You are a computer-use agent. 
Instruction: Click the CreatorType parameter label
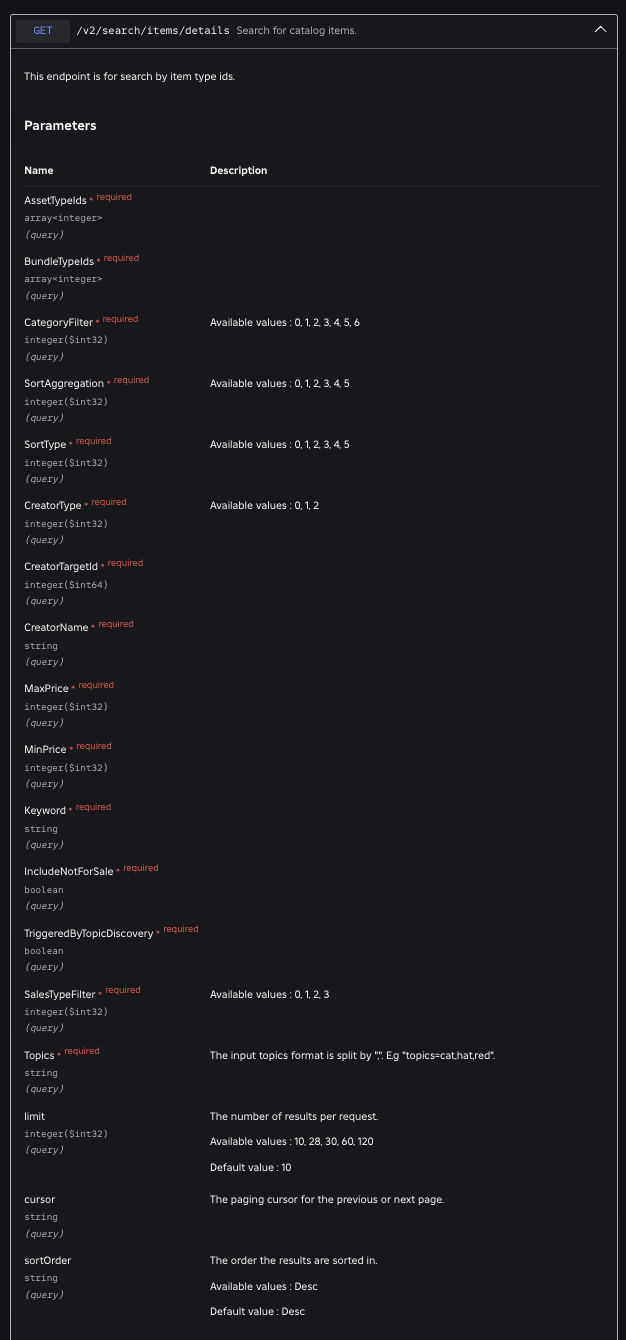52,505
